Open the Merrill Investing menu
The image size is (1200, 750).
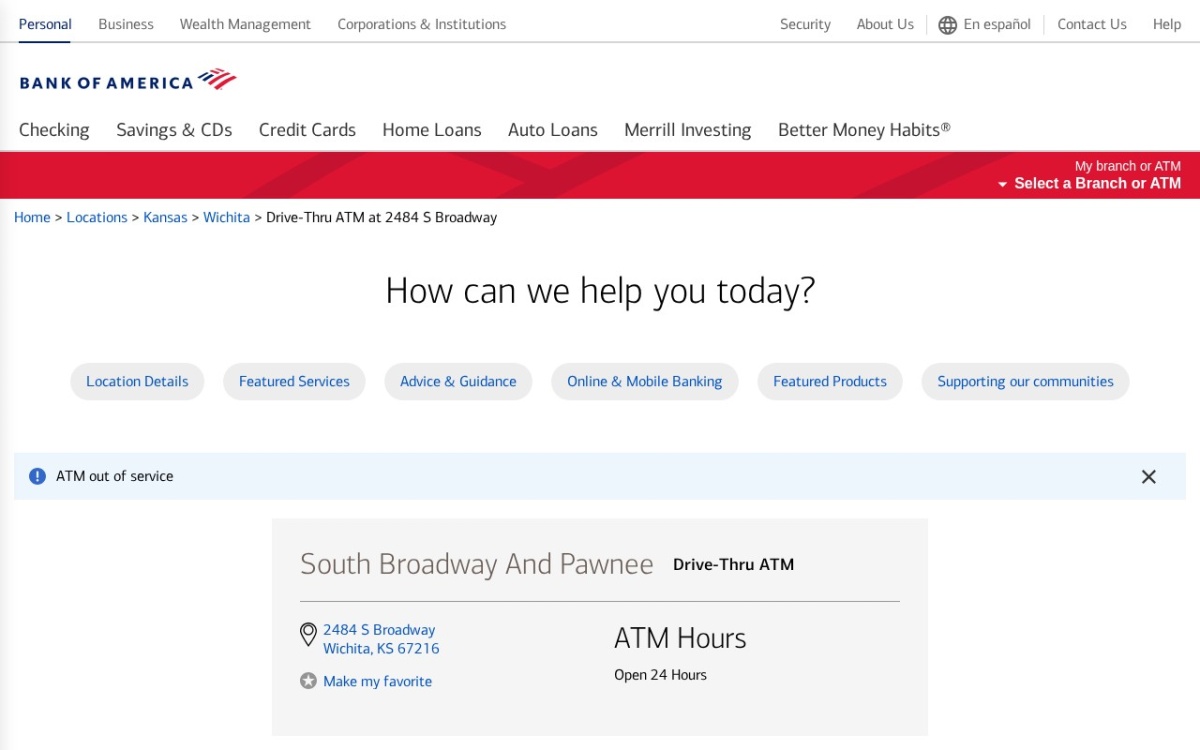point(688,130)
